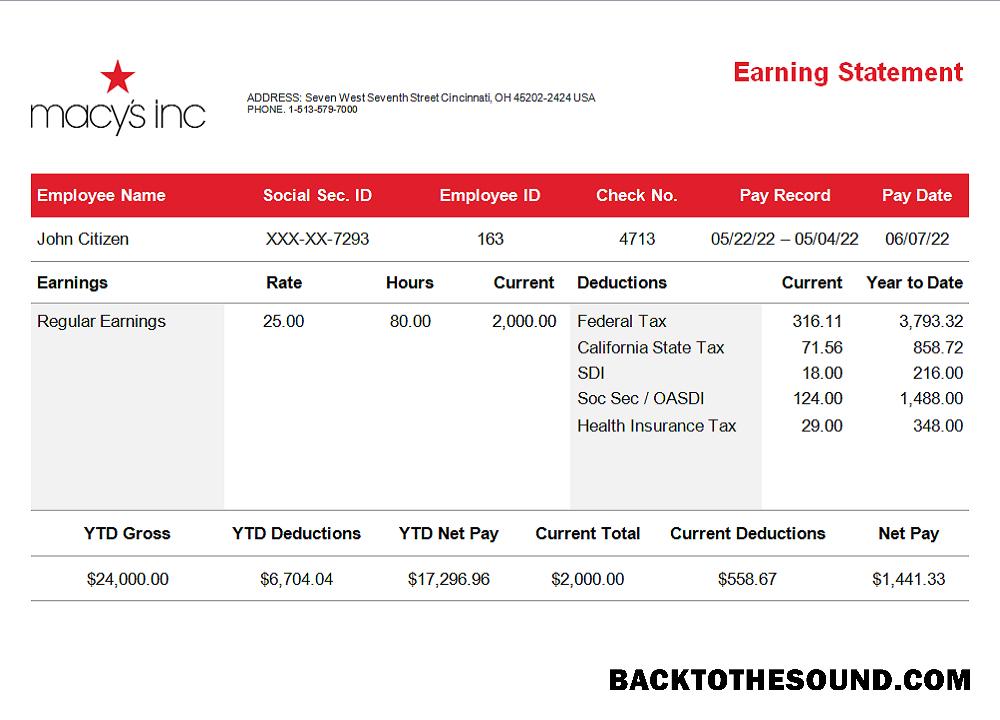The image size is (1000, 720).
Task: Click the Hours column header
Action: [409, 283]
